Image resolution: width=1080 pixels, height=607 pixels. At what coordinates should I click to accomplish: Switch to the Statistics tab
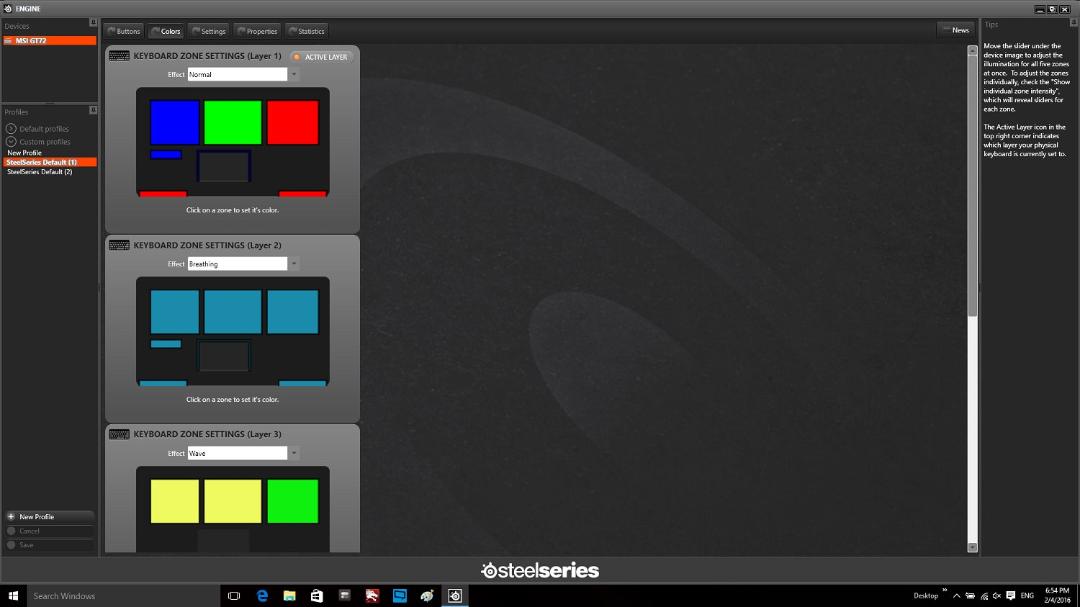pos(307,32)
